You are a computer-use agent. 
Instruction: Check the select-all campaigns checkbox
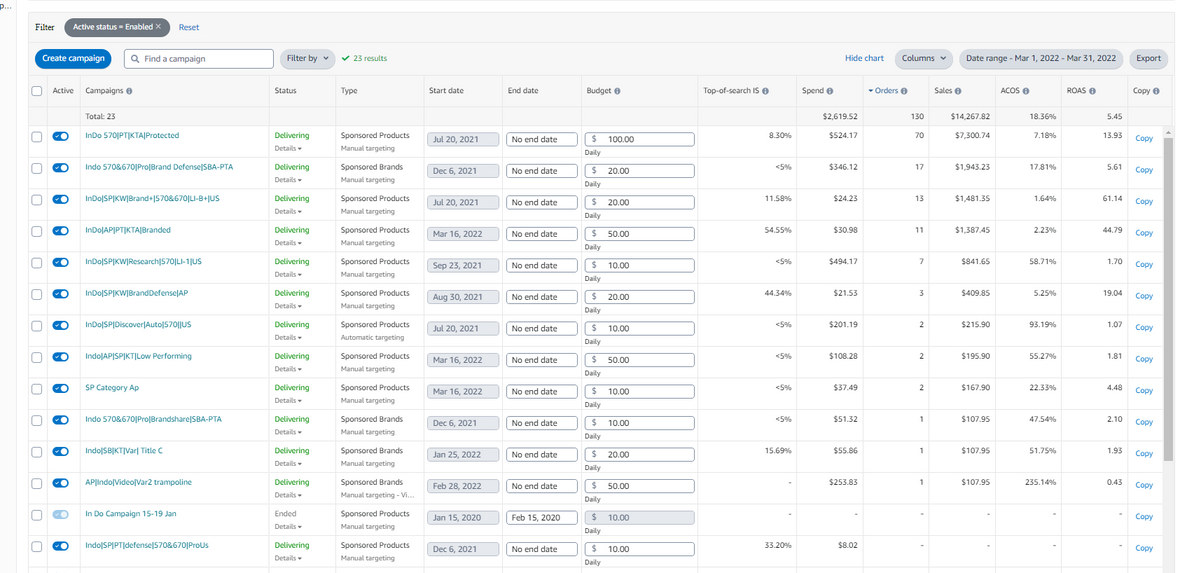click(x=37, y=91)
